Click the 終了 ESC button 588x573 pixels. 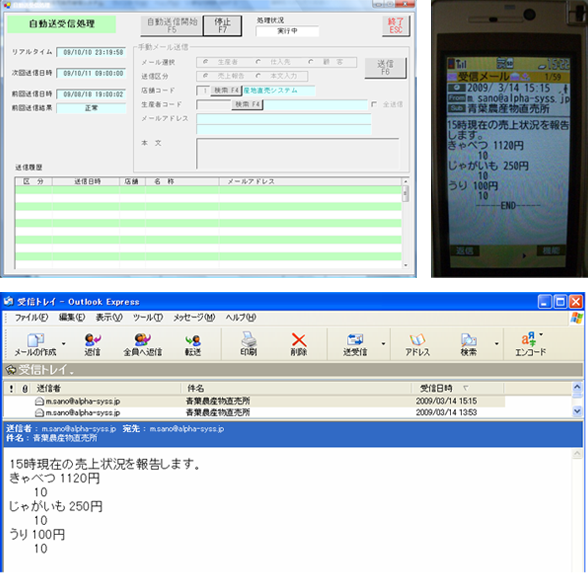pos(395,26)
